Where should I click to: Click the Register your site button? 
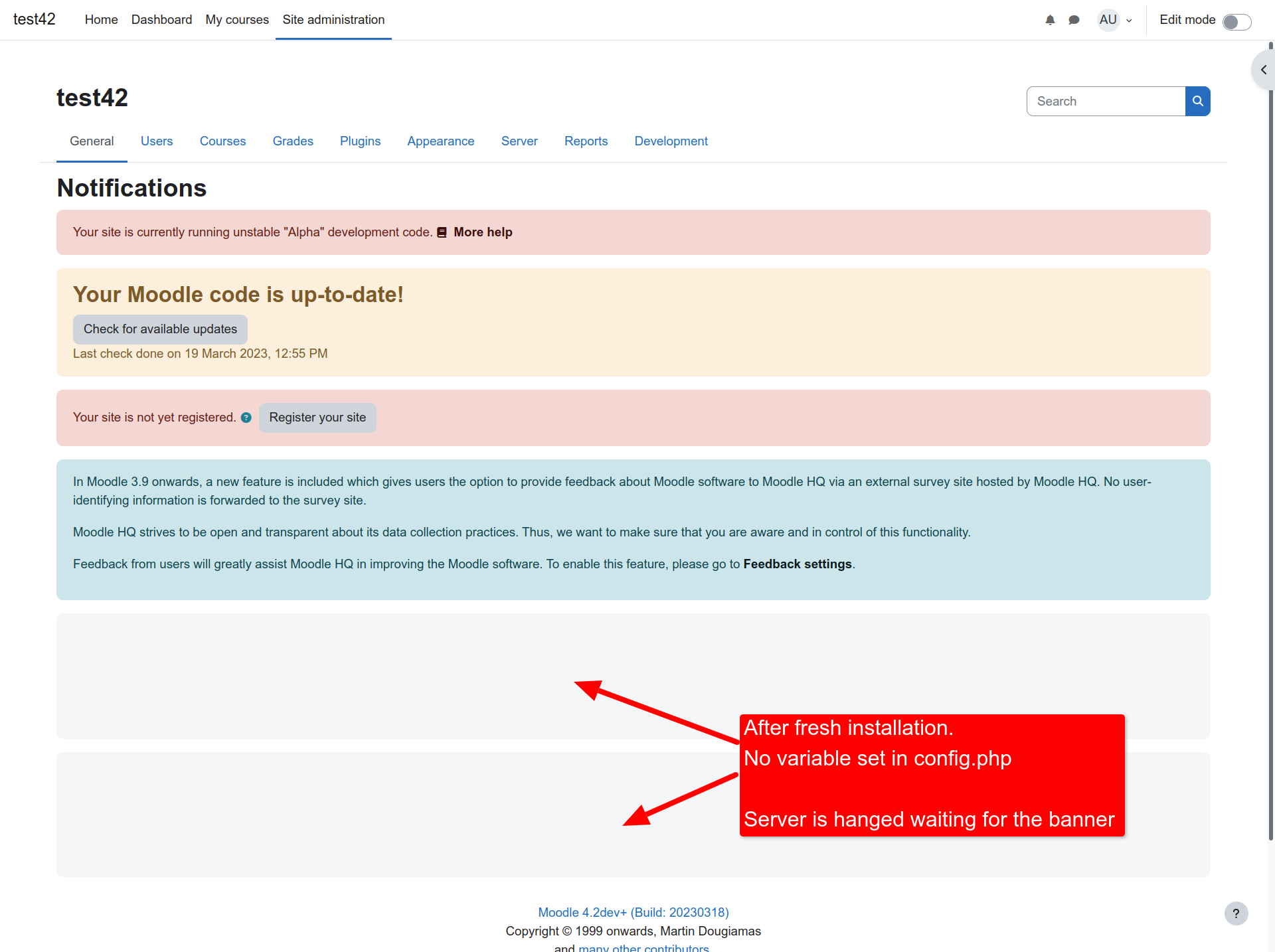pyautogui.click(x=317, y=418)
